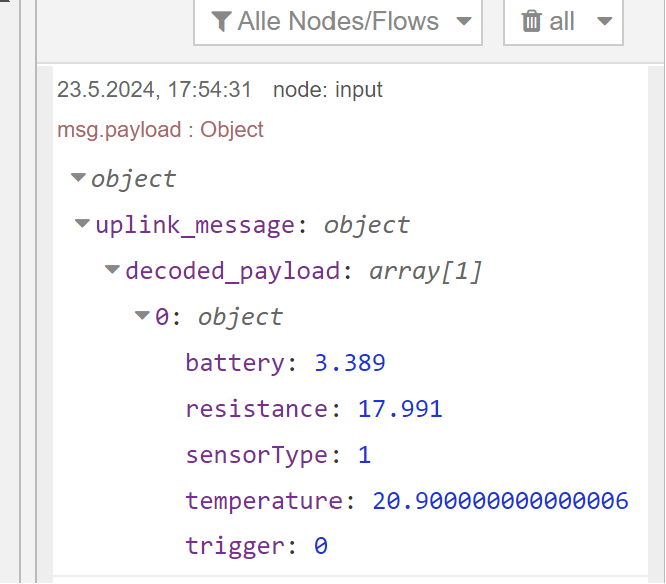
Task: Click the message timestamp 23.5.2024, 17:54:31
Action: tap(154, 90)
